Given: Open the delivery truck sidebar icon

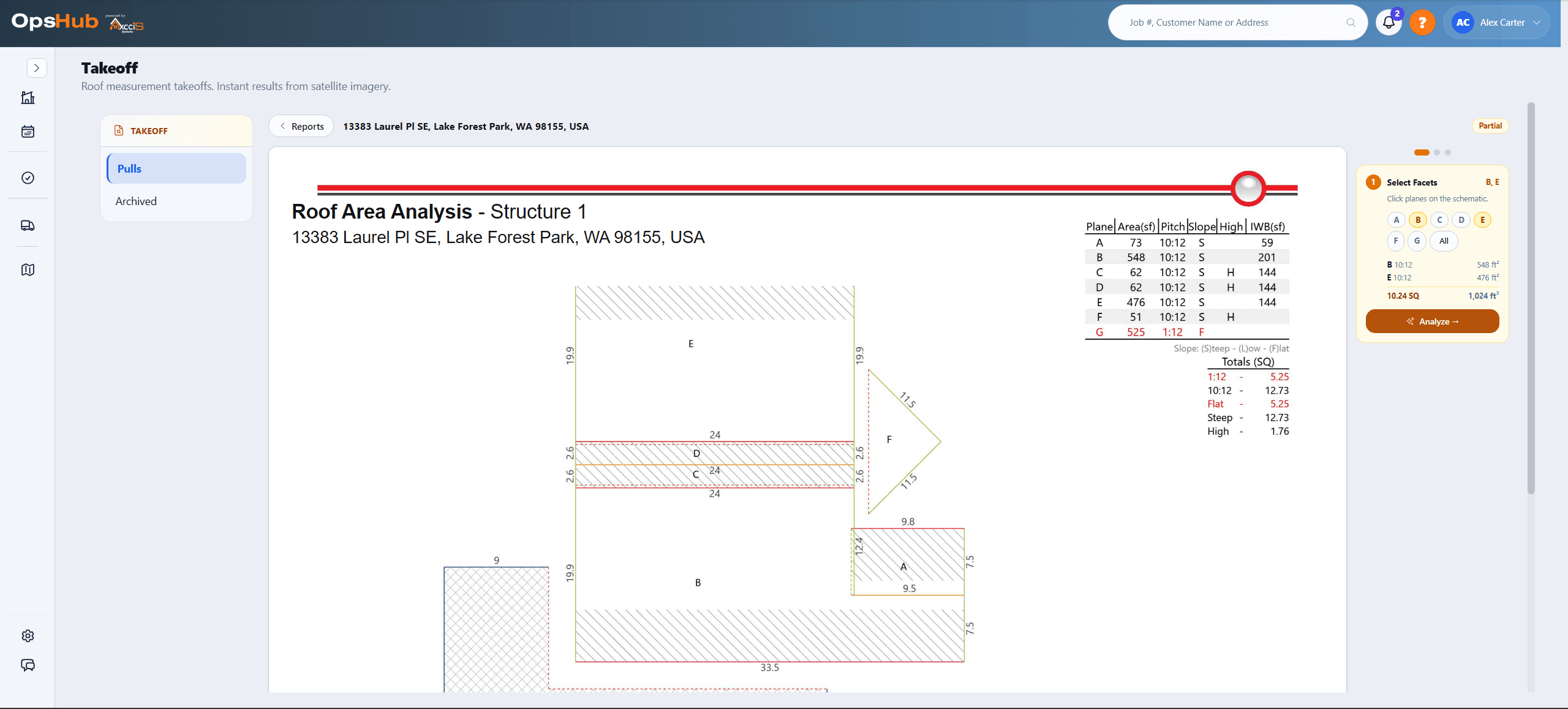Looking at the screenshot, I should point(28,225).
